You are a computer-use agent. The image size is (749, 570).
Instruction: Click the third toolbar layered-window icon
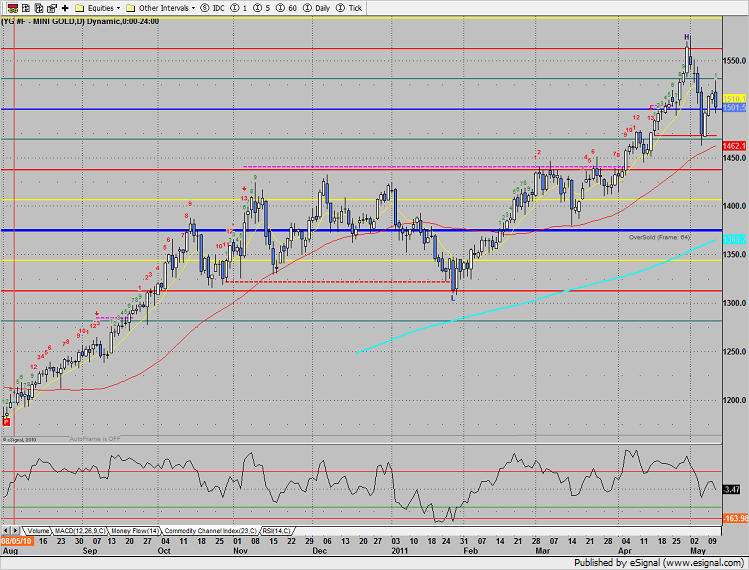click(39, 8)
